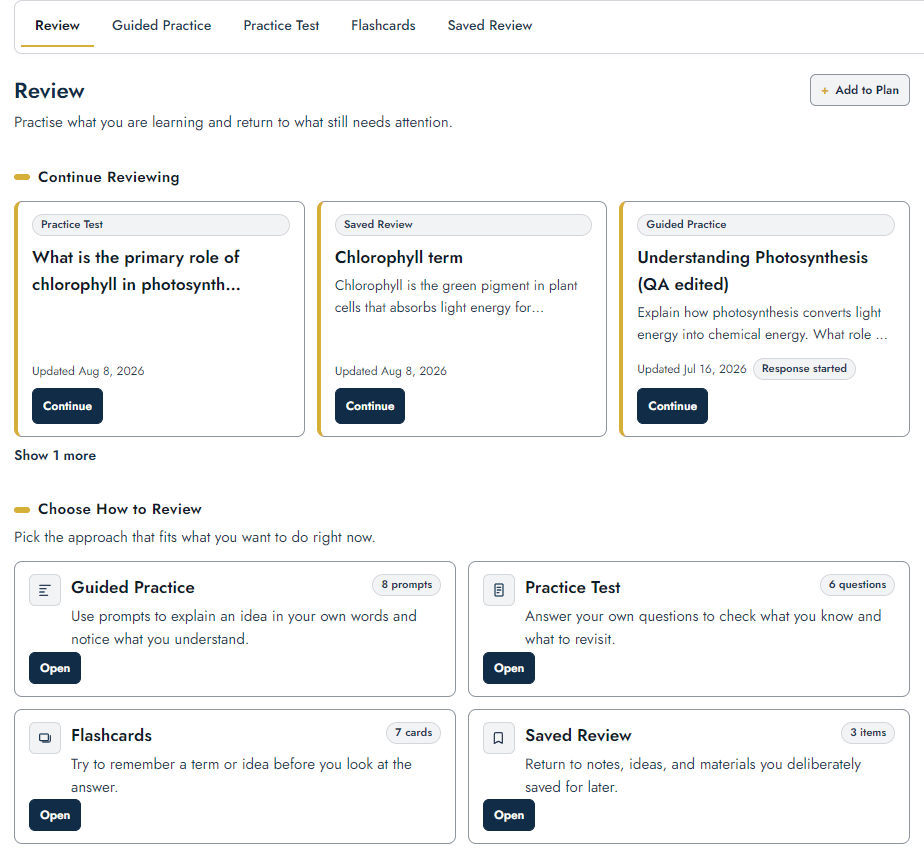This screenshot has width=924, height=857.
Task: Click the 'What is the primary role of chlorophyll' title
Action: (x=136, y=271)
